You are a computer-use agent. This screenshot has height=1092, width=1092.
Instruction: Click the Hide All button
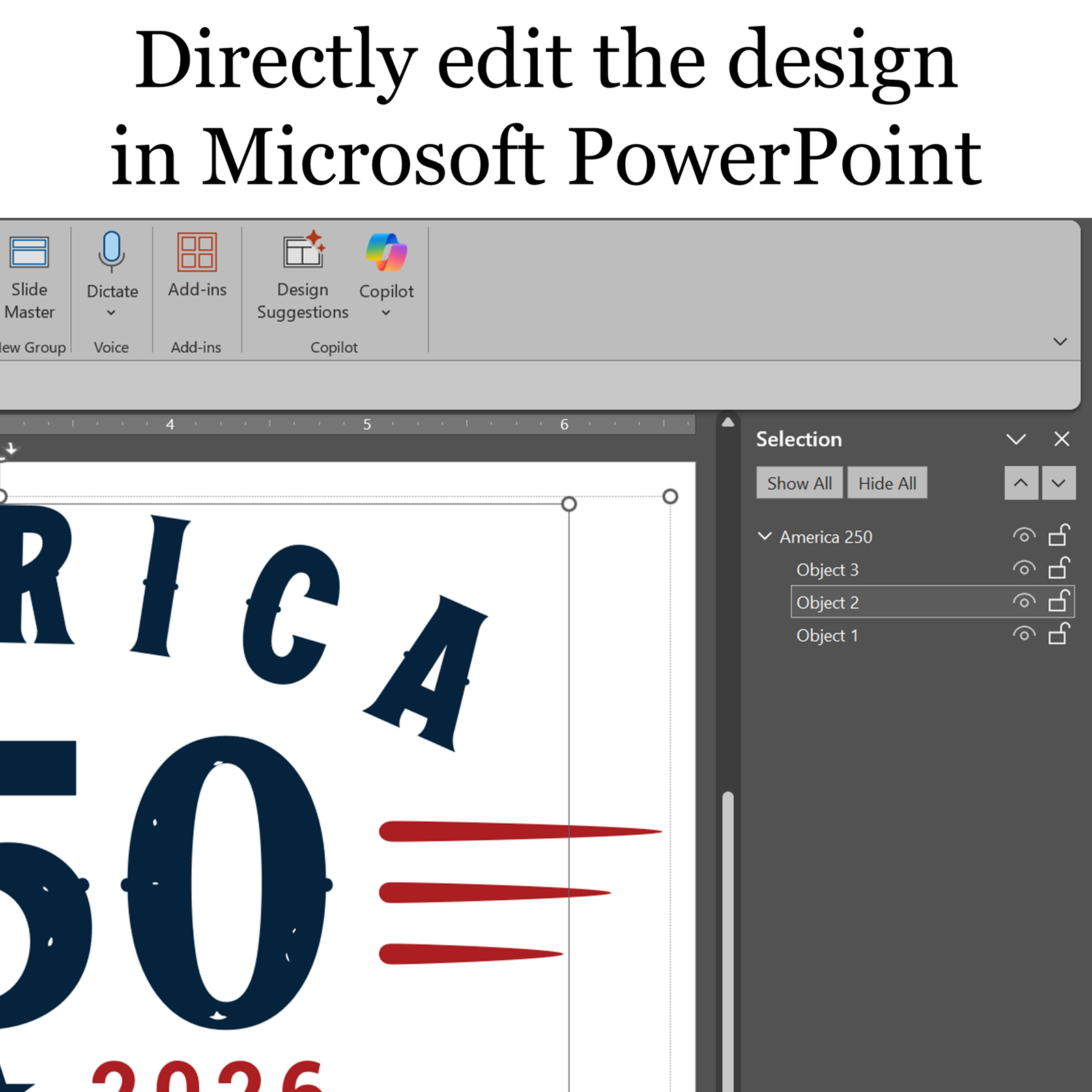pyautogui.click(x=887, y=483)
